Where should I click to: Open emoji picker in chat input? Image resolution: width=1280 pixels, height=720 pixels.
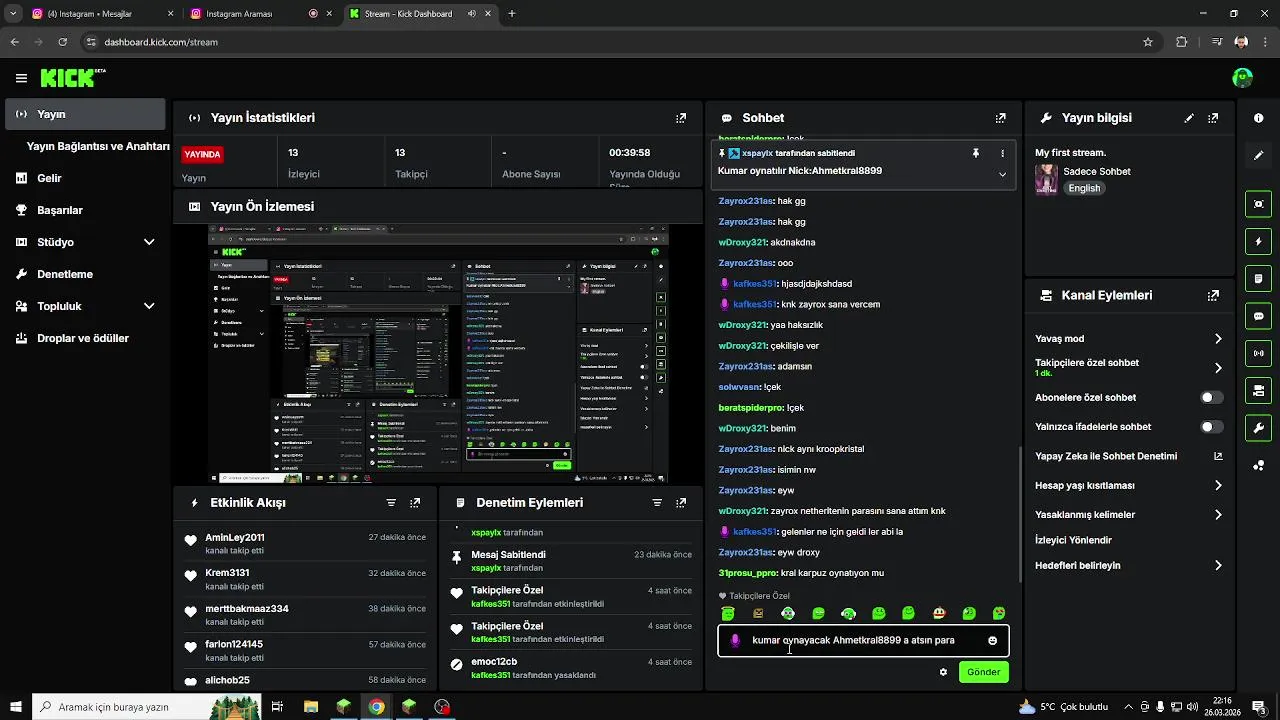pos(992,641)
